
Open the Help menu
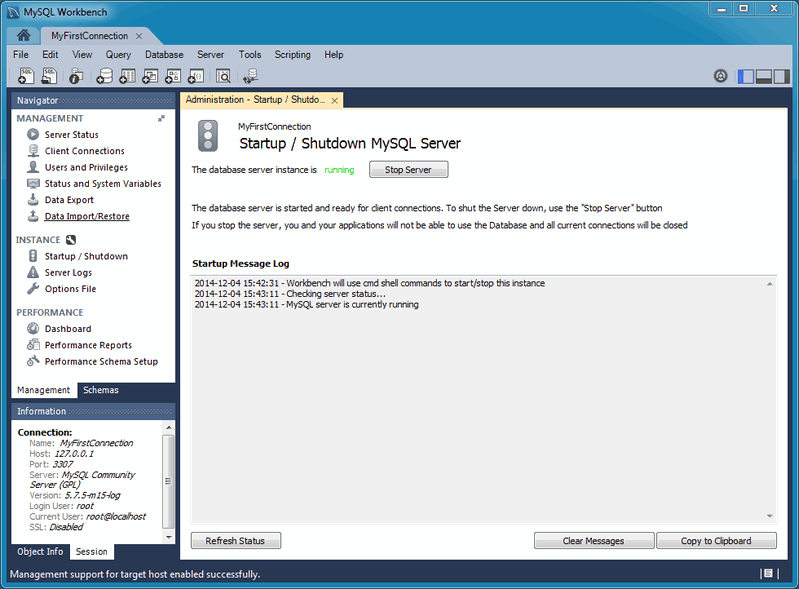[334, 55]
